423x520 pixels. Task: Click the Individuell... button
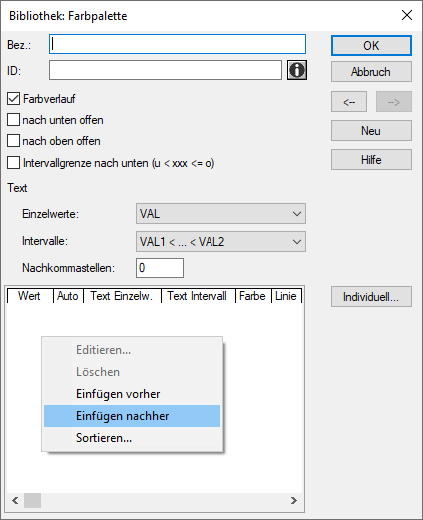click(x=371, y=297)
